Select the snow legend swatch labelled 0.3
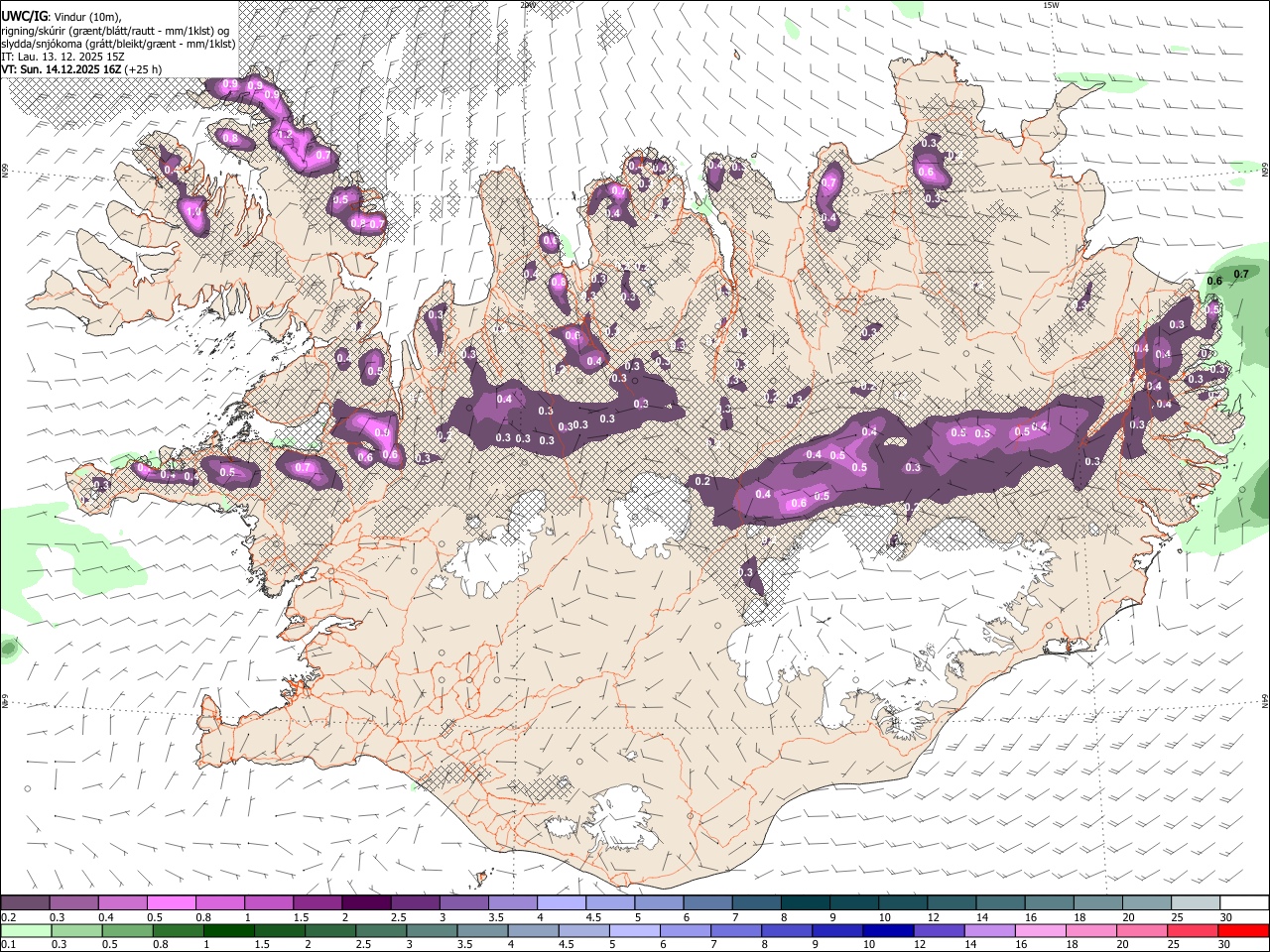 74,903
